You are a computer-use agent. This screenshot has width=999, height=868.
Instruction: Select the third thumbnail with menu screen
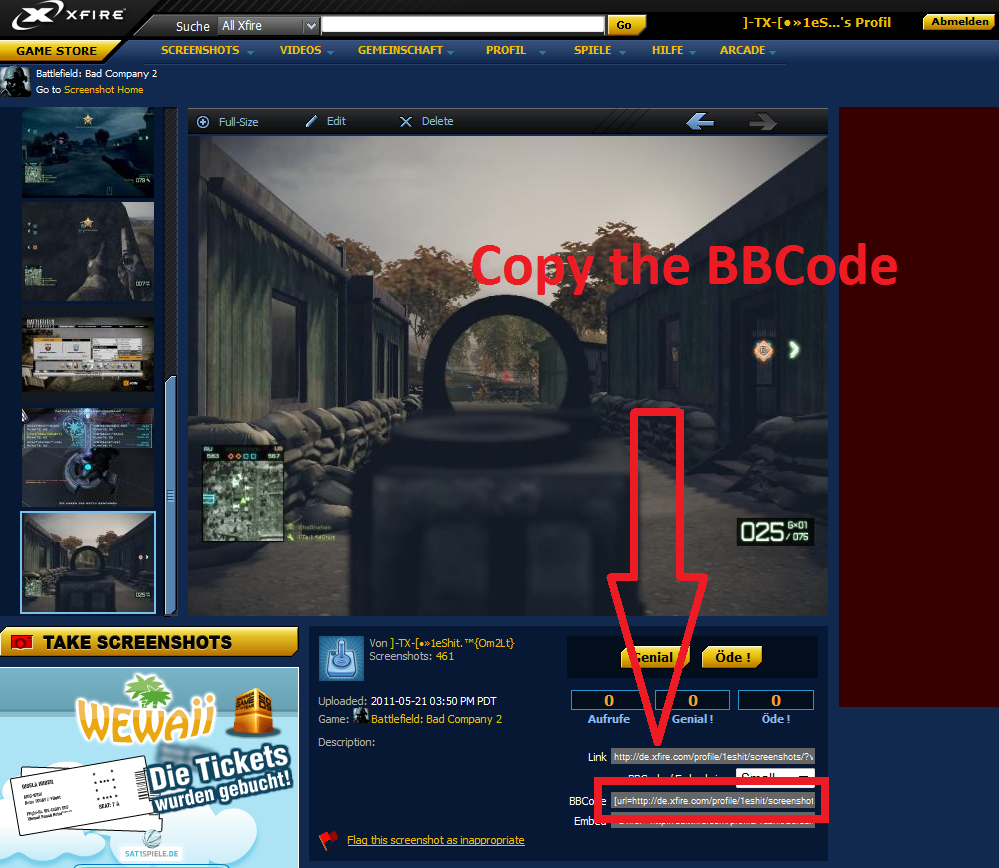coord(88,354)
